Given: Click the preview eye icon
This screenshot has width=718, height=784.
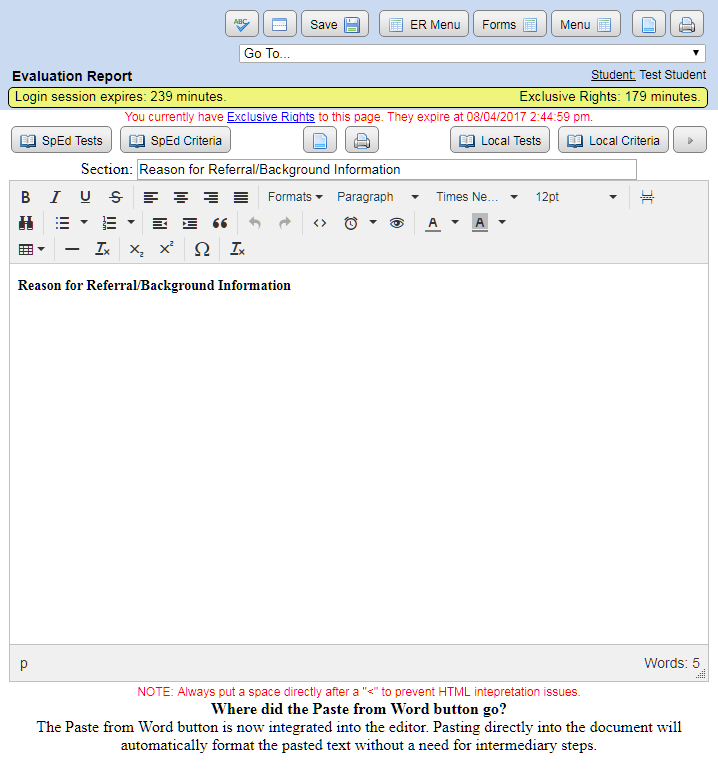Looking at the screenshot, I should point(397,223).
